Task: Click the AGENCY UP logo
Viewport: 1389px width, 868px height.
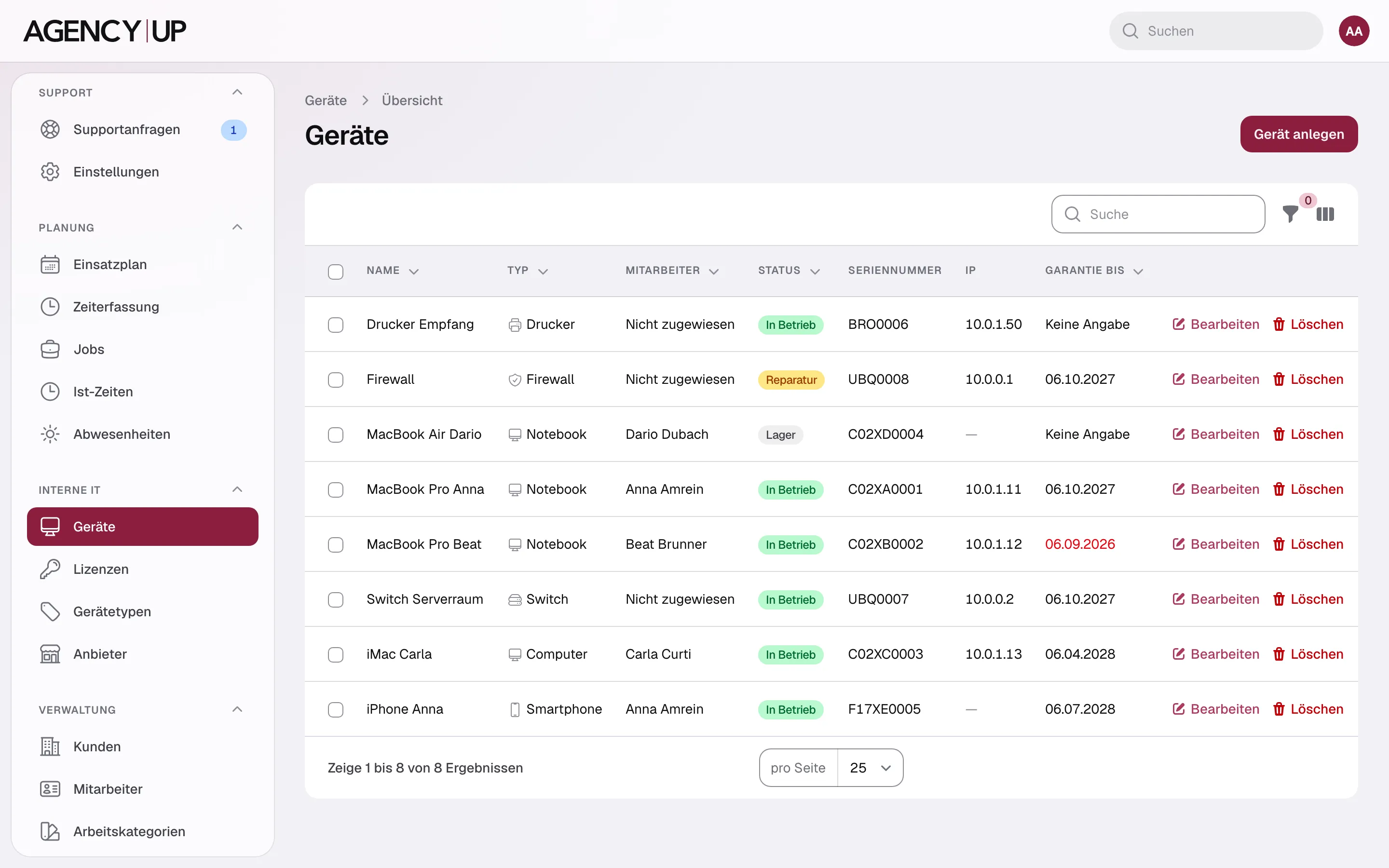Action: pyautogui.click(x=105, y=31)
